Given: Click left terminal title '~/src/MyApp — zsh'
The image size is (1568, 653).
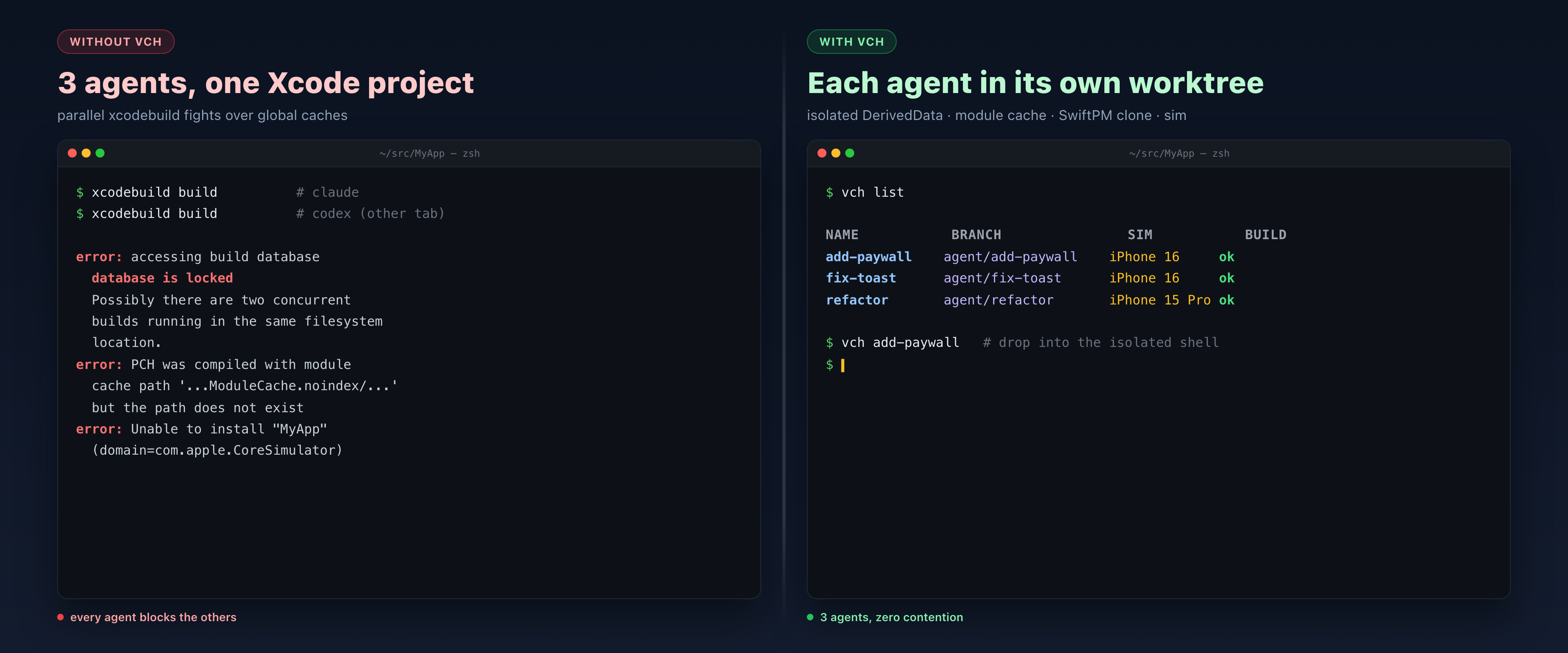Looking at the screenshot, I should pos(430,154).
